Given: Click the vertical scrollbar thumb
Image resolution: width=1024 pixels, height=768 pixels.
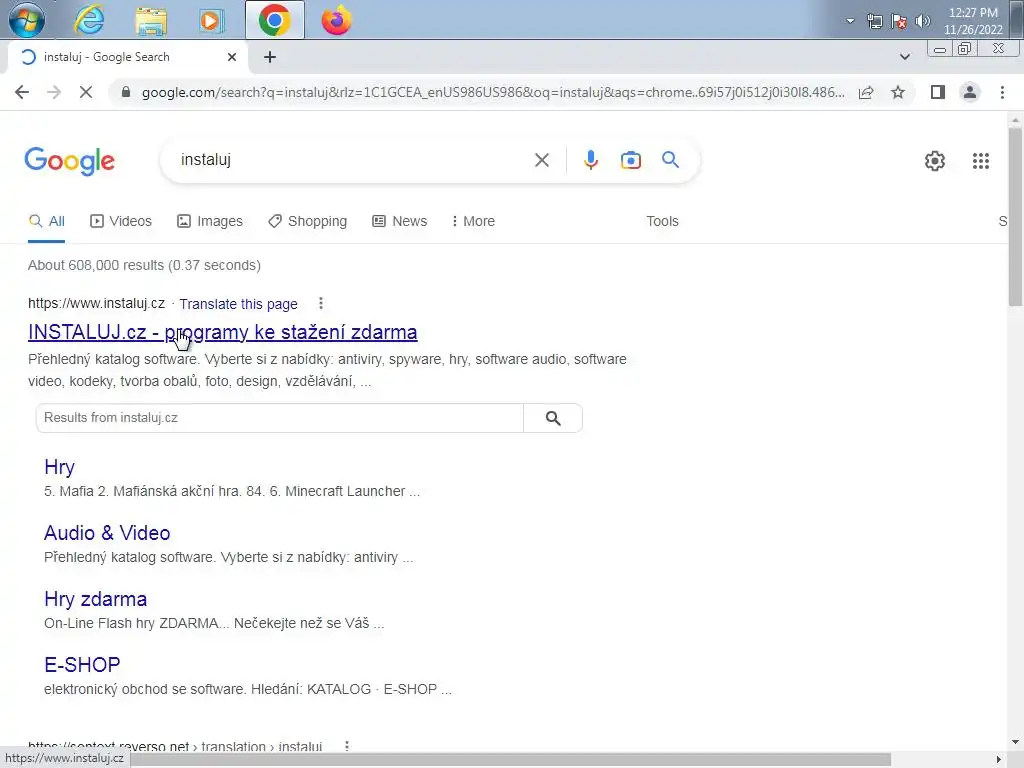Looking at the screenshot, I should (1015, 216).
